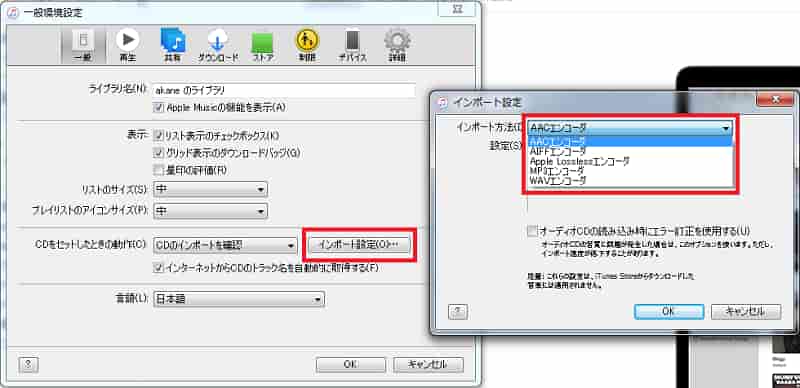
Task: Open the 一般 (General) preferences tab icon
Action: coord(84,45)
